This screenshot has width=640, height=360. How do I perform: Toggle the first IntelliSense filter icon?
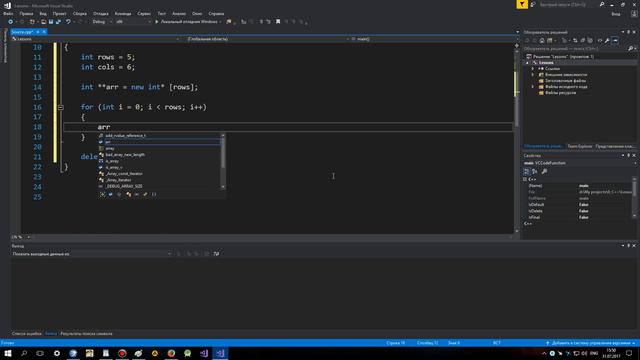click(x=102, y=194)
